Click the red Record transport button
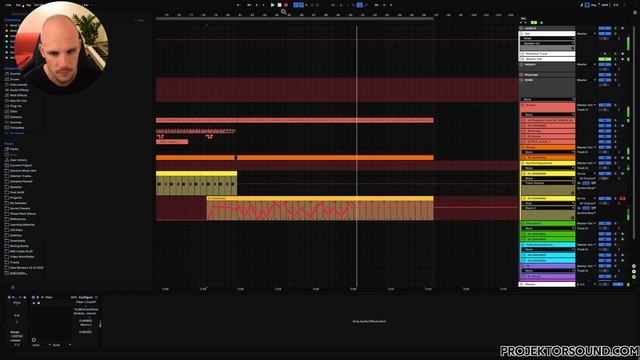640x360 pixels. pyautogui.click(x=286, y=5)
